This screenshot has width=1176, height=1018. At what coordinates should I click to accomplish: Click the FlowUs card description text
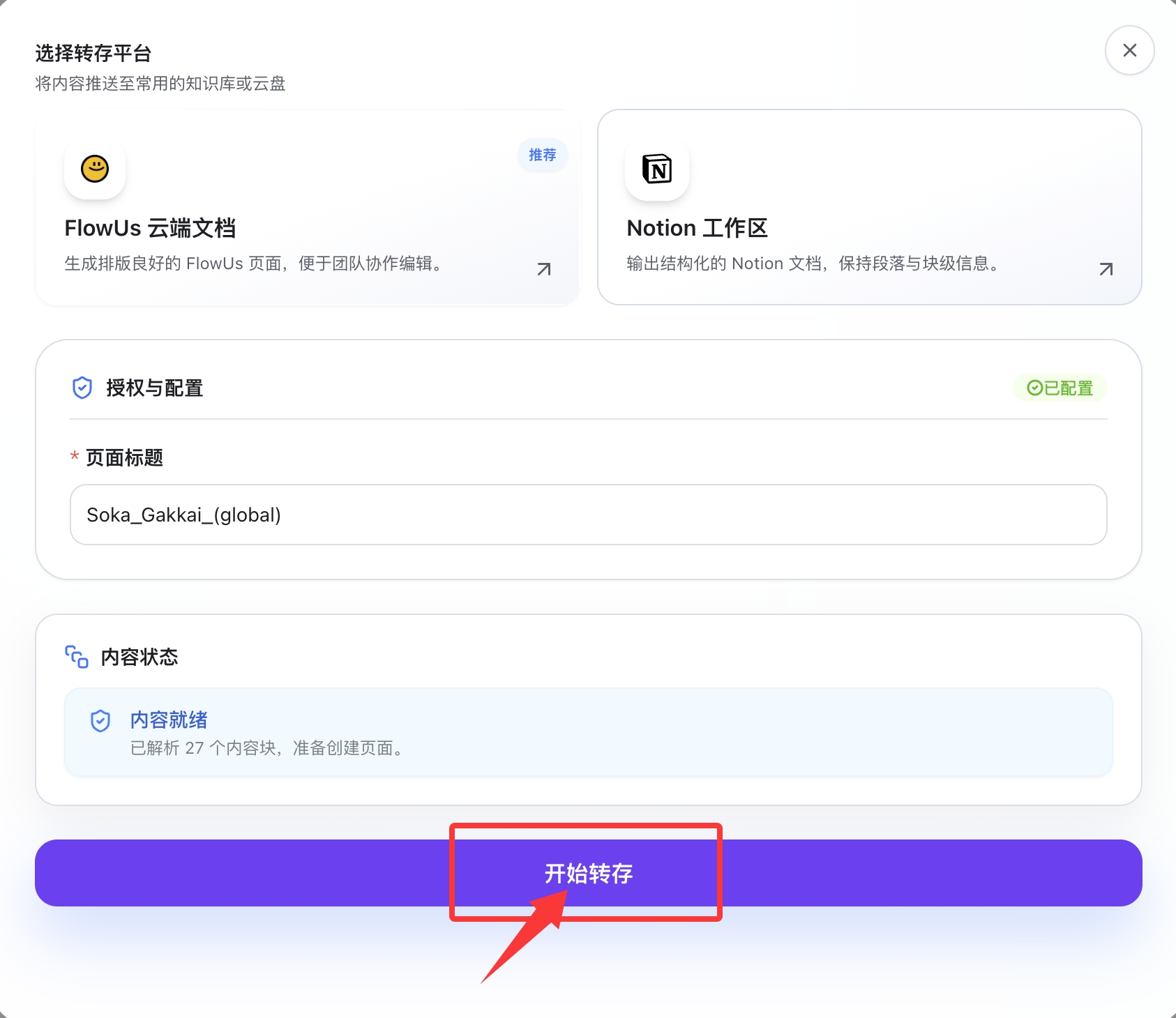click(252, 264)
